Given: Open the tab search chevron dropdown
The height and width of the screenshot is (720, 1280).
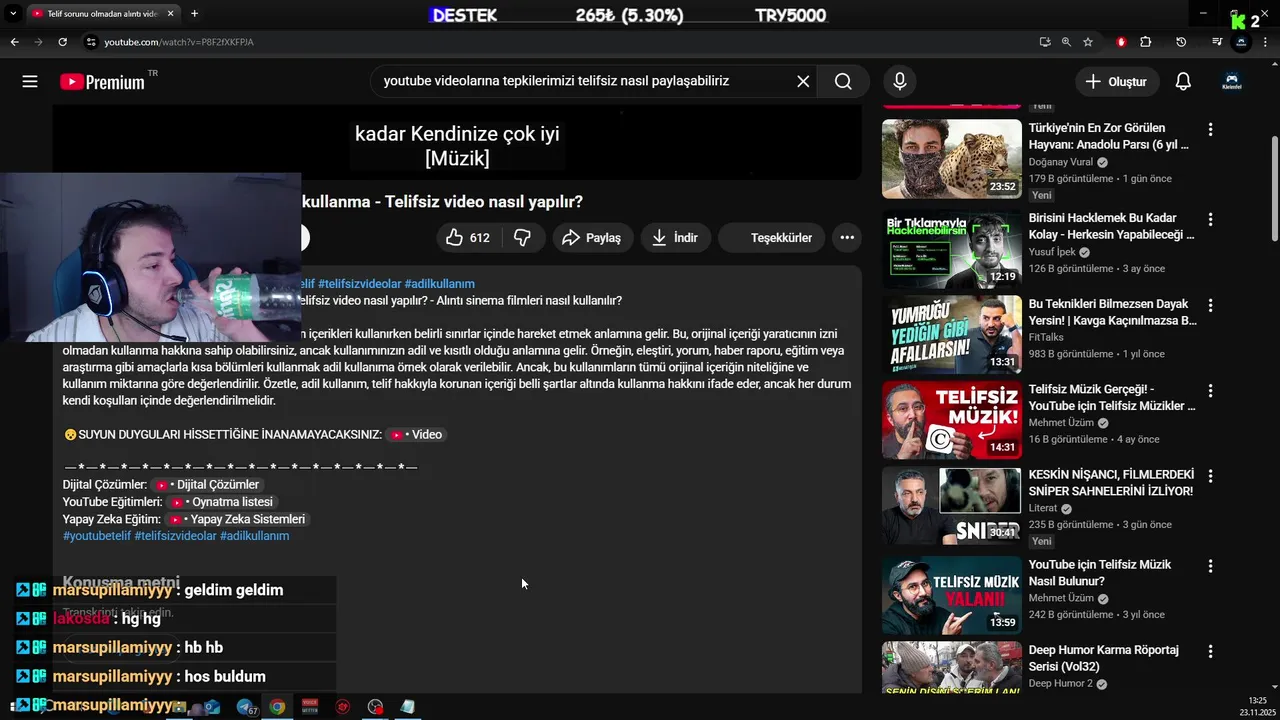Looking at the screenshot, I should coord(13,13).
